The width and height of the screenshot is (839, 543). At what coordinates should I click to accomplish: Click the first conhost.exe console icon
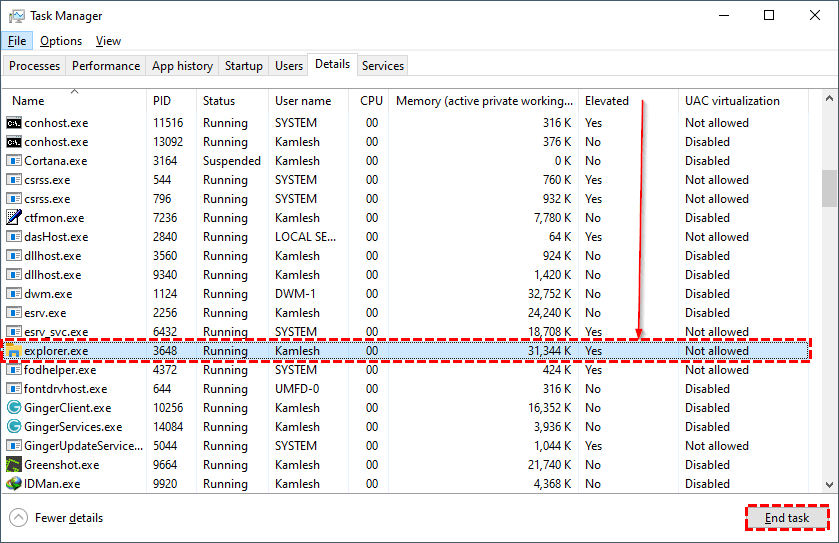(14, 123)
